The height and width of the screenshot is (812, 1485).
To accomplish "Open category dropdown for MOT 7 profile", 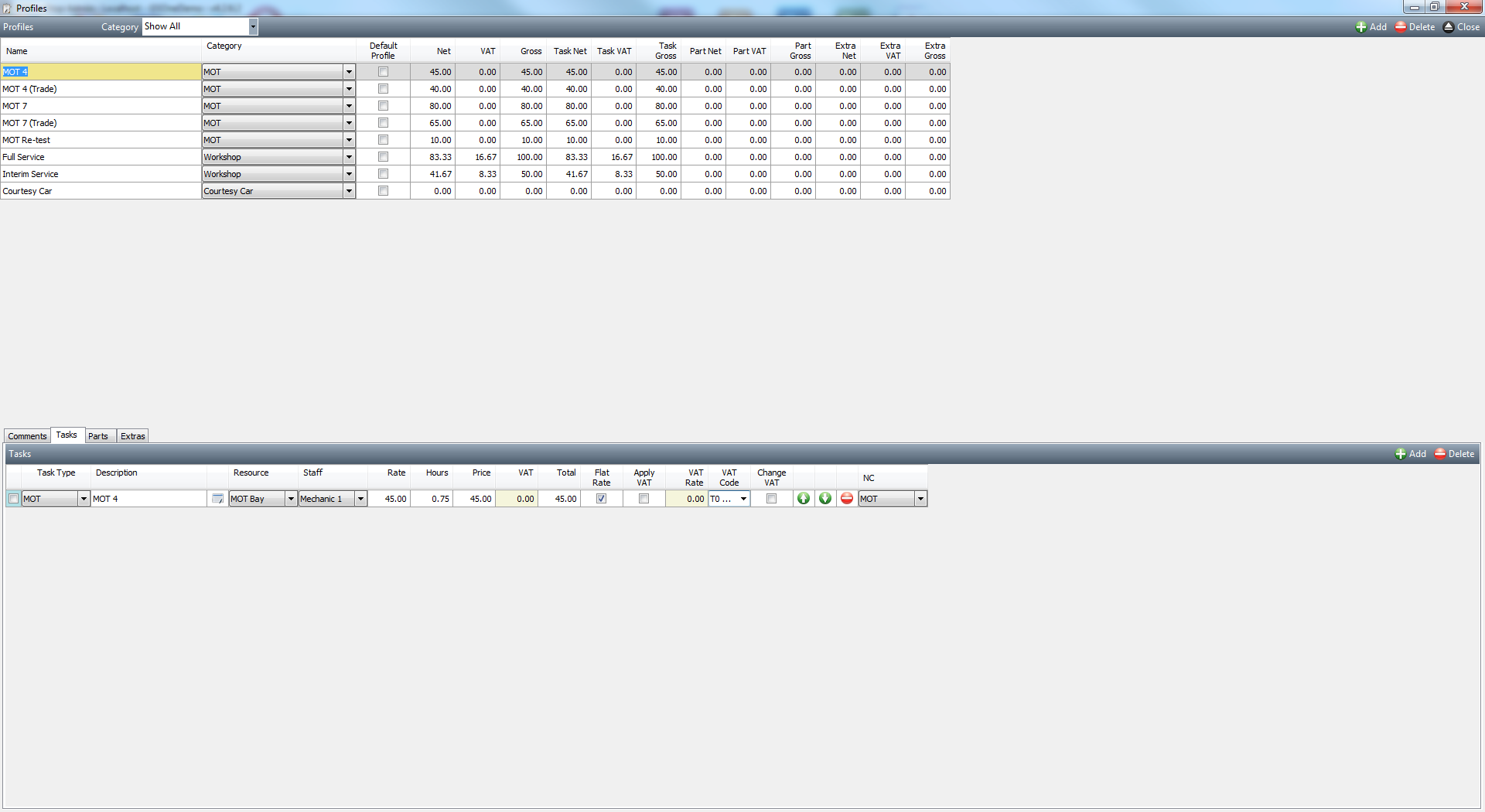I will coord(349,106).
